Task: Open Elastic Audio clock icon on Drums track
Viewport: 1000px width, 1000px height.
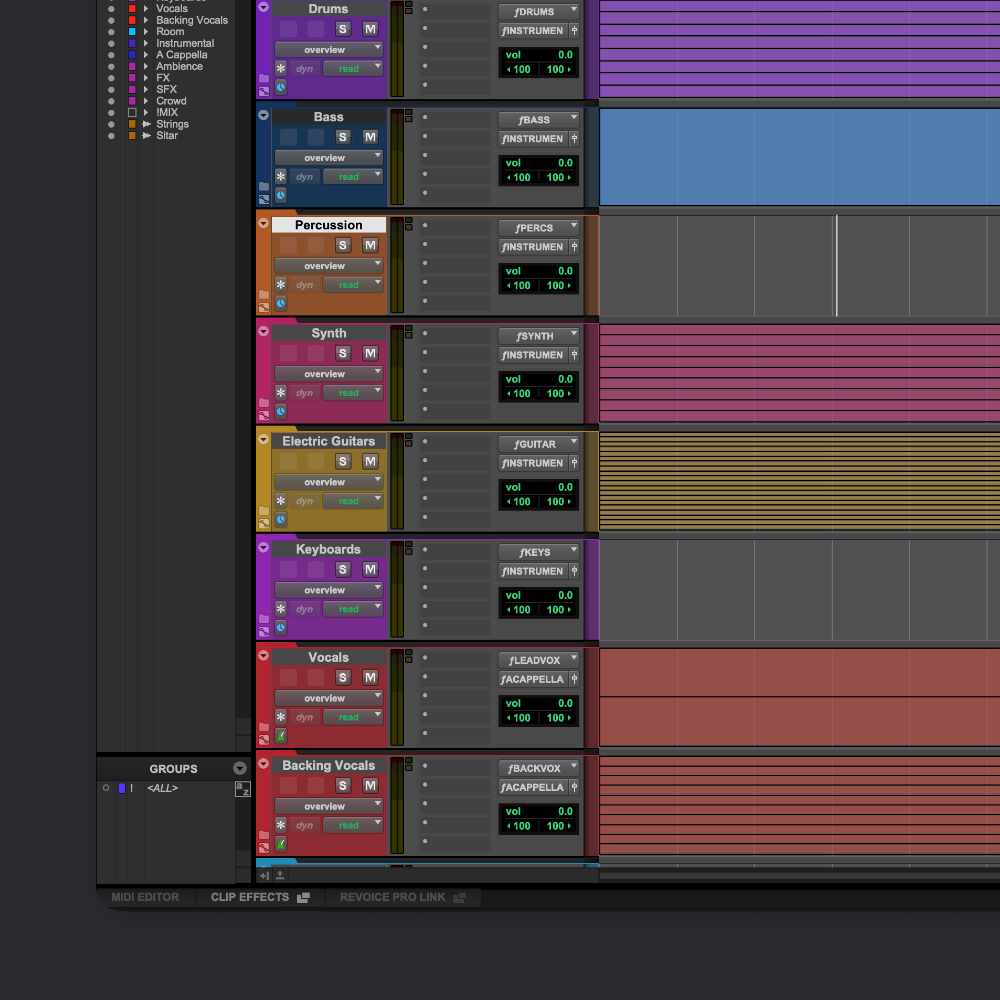Action: click(281, 89)
